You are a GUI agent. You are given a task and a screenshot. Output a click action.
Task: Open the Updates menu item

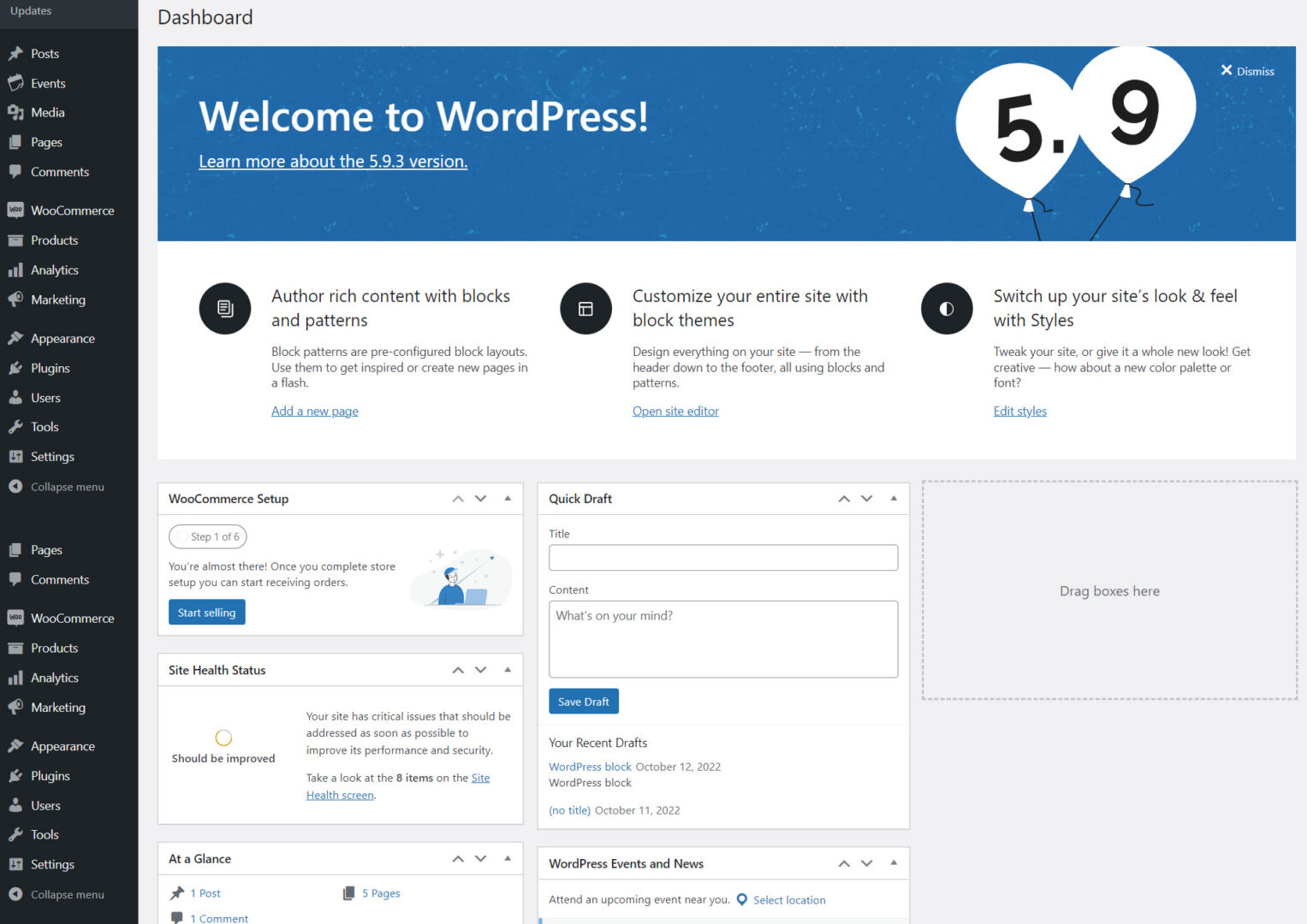pos(31,11)
